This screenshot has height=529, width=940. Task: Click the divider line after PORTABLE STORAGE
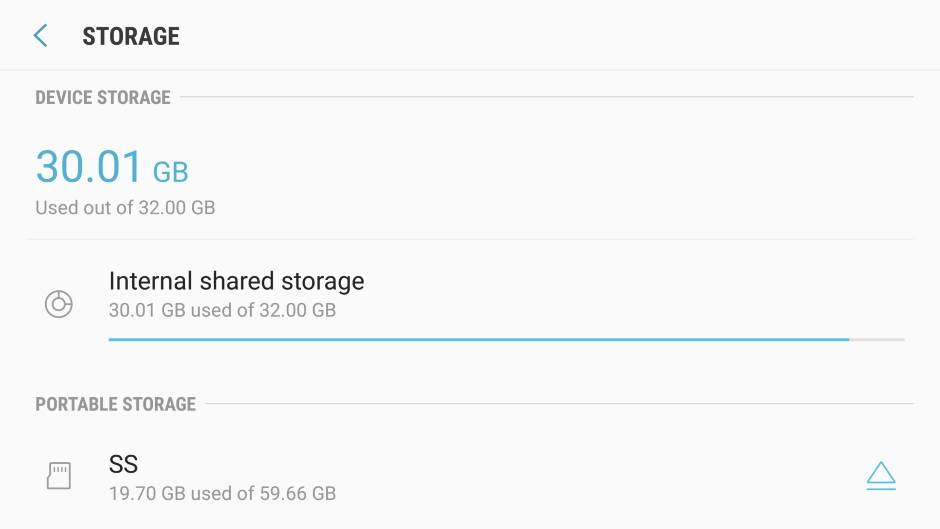(558, 404)
